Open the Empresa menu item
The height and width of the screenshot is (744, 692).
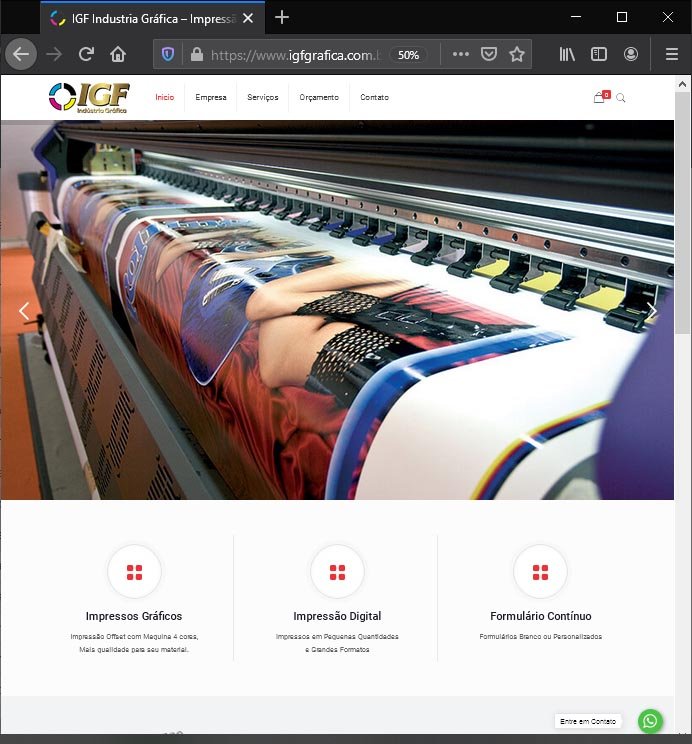pyautogui.click(x=211, y=98)
